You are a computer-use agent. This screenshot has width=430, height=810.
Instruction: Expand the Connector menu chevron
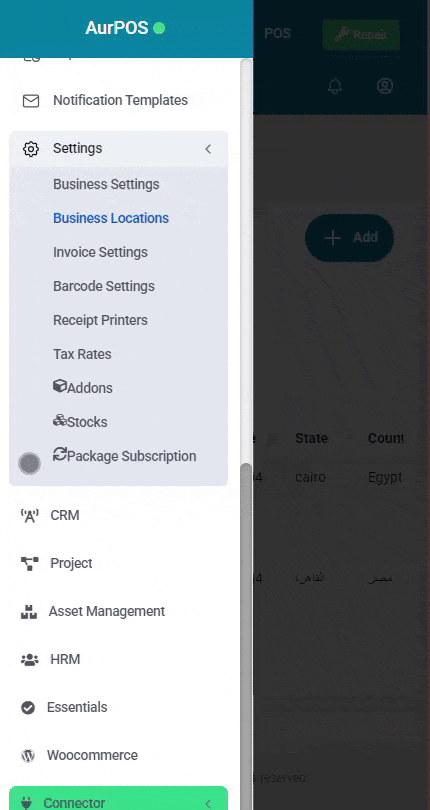(208, 803)
